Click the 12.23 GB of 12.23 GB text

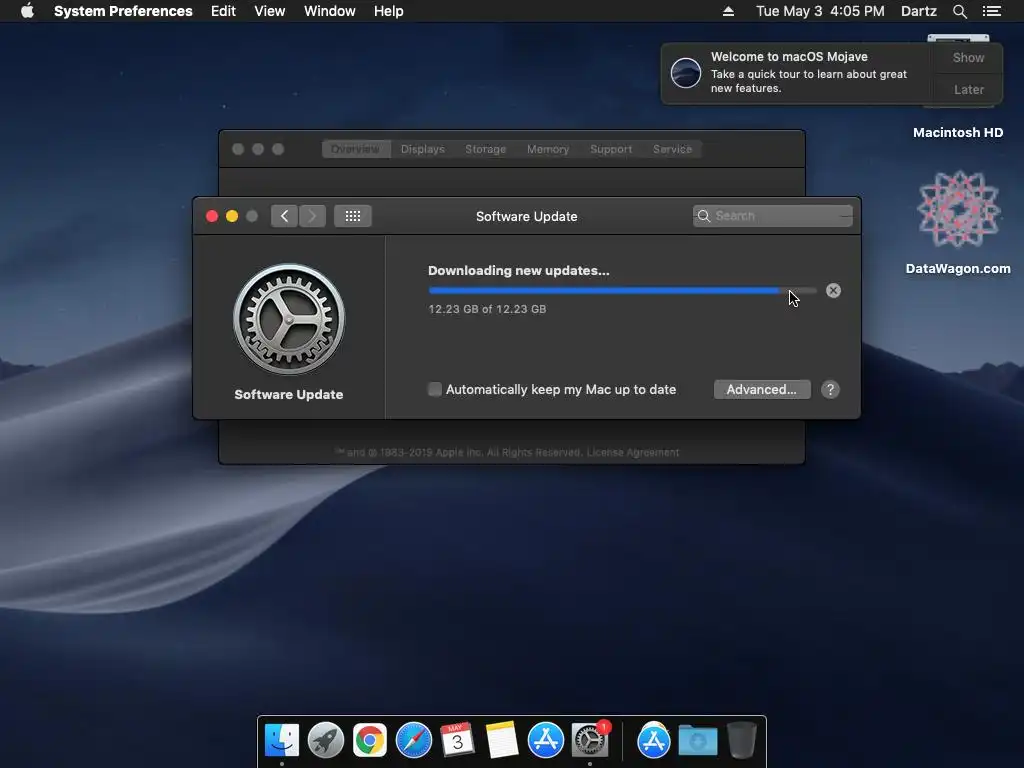pos(487,309)
